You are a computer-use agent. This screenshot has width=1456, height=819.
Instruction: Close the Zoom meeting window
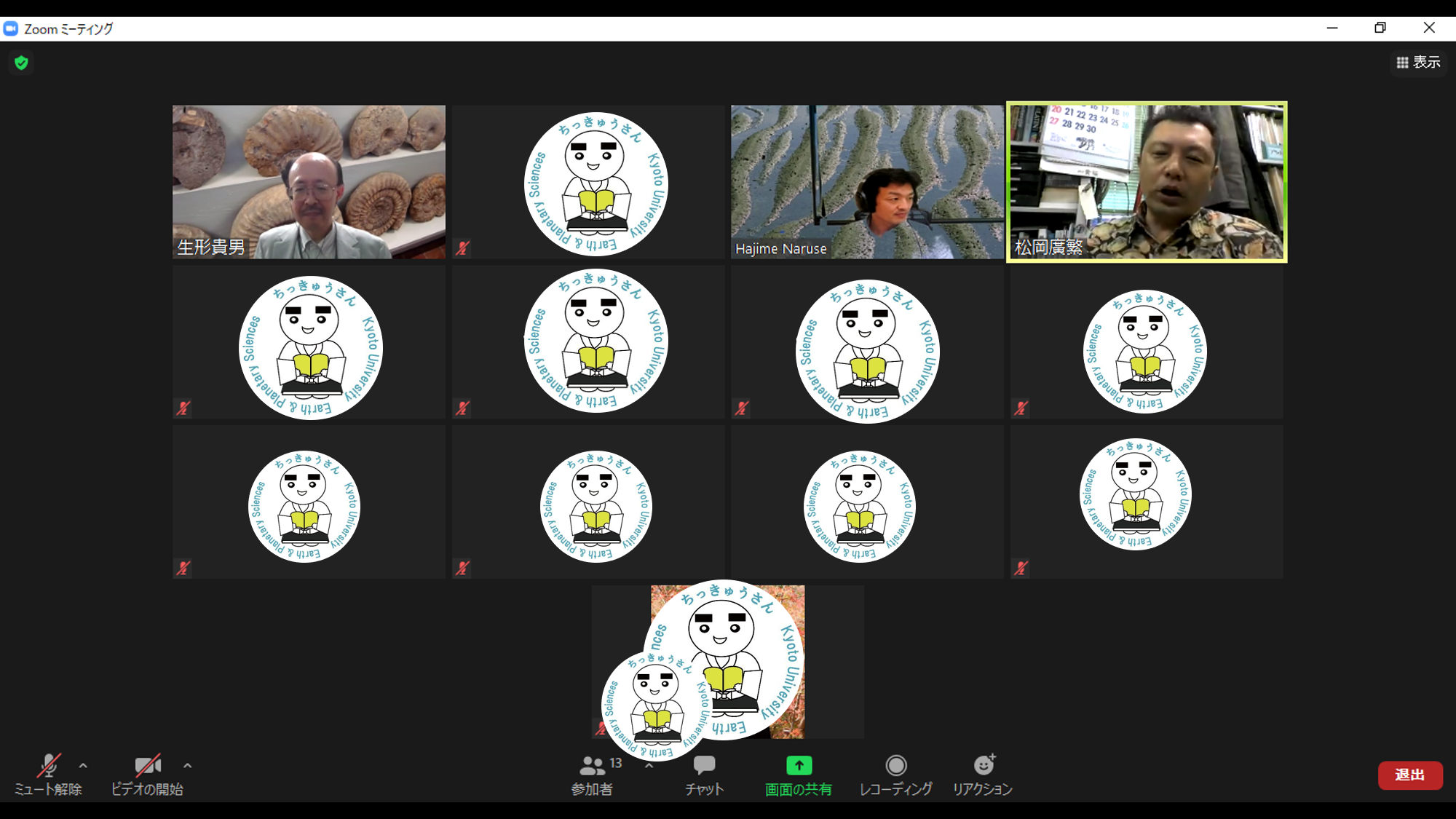pos(1429,28)
